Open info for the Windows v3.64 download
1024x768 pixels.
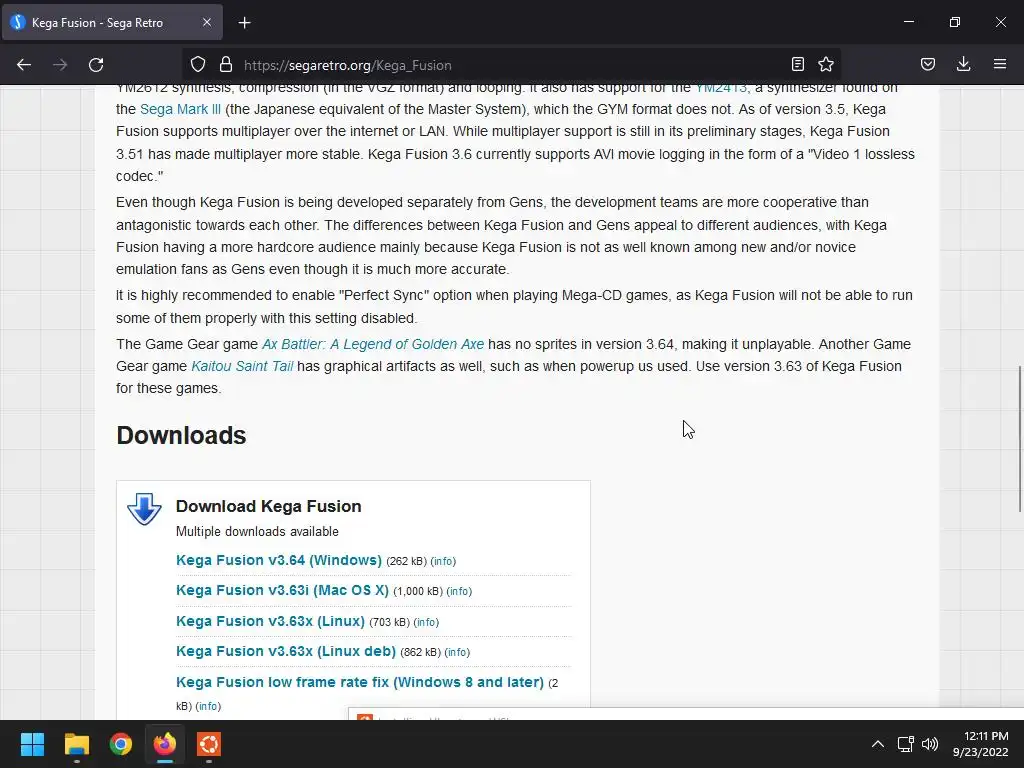[x=443, y=562]
